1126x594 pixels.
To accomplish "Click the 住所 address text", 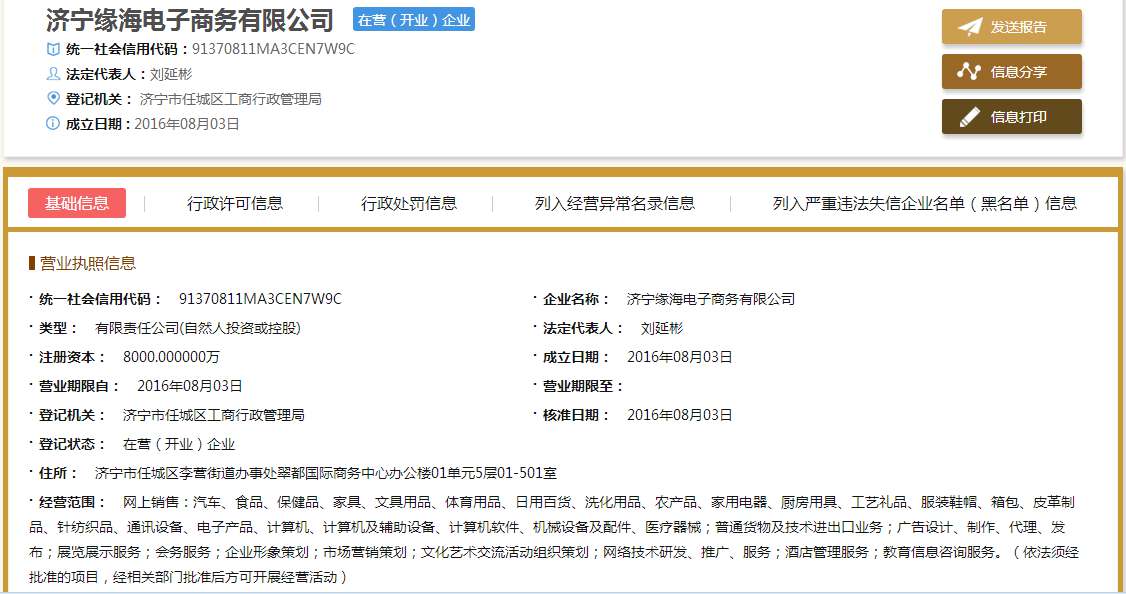I will pyautogui.click(x=325, y=473).
